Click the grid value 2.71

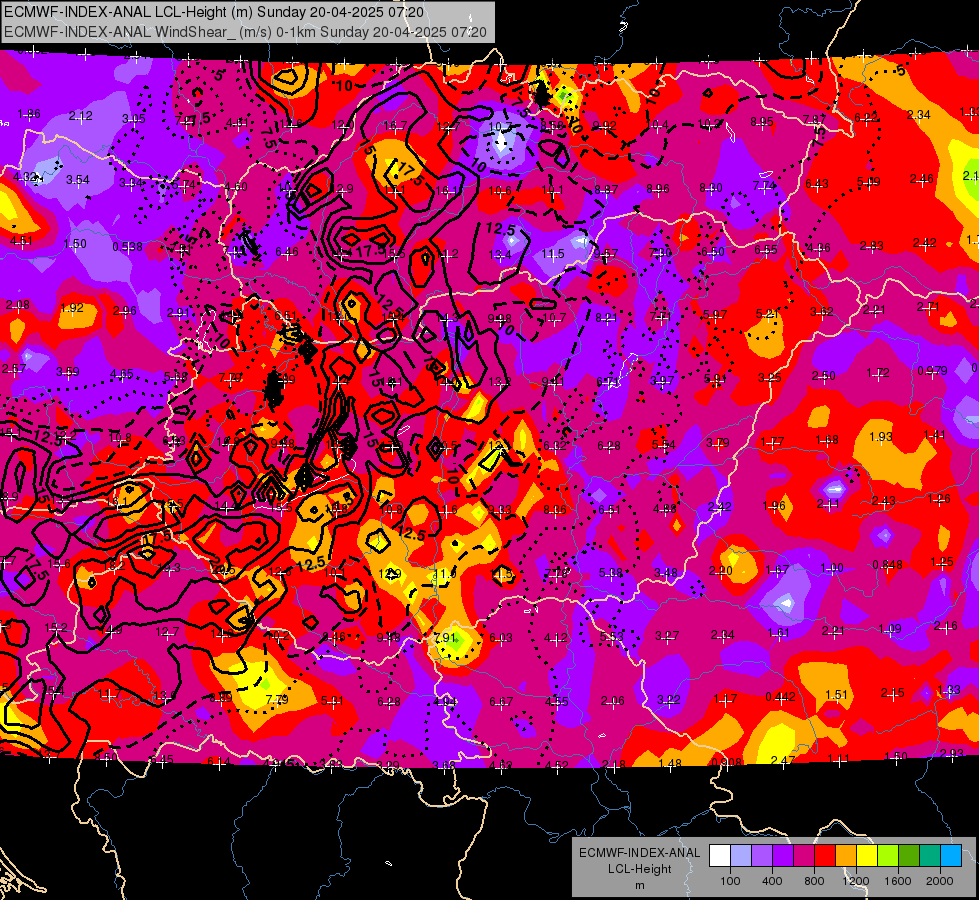coord(928,306)
